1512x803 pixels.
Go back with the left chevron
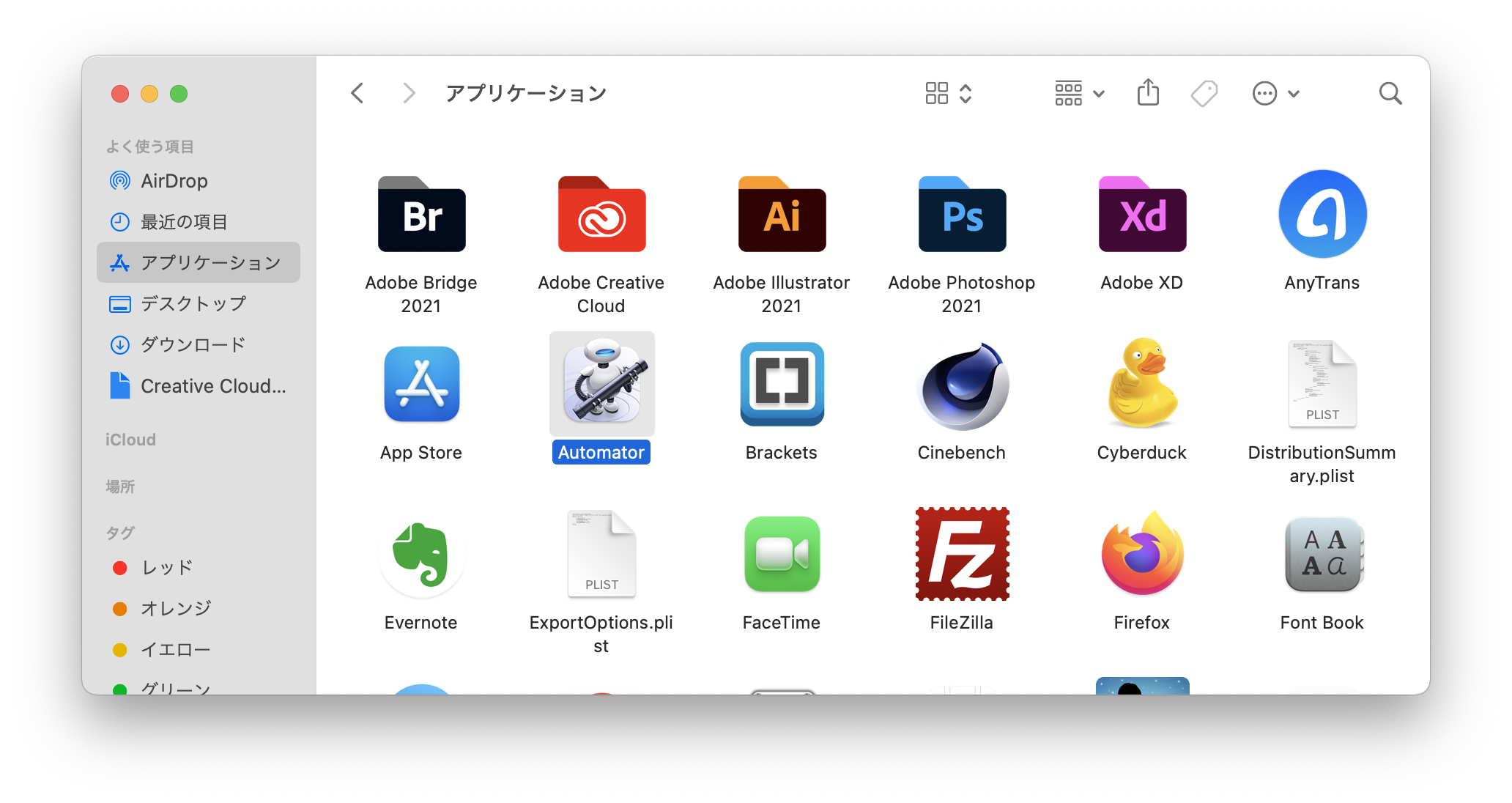pyautogui.click(x=357, y=94)
